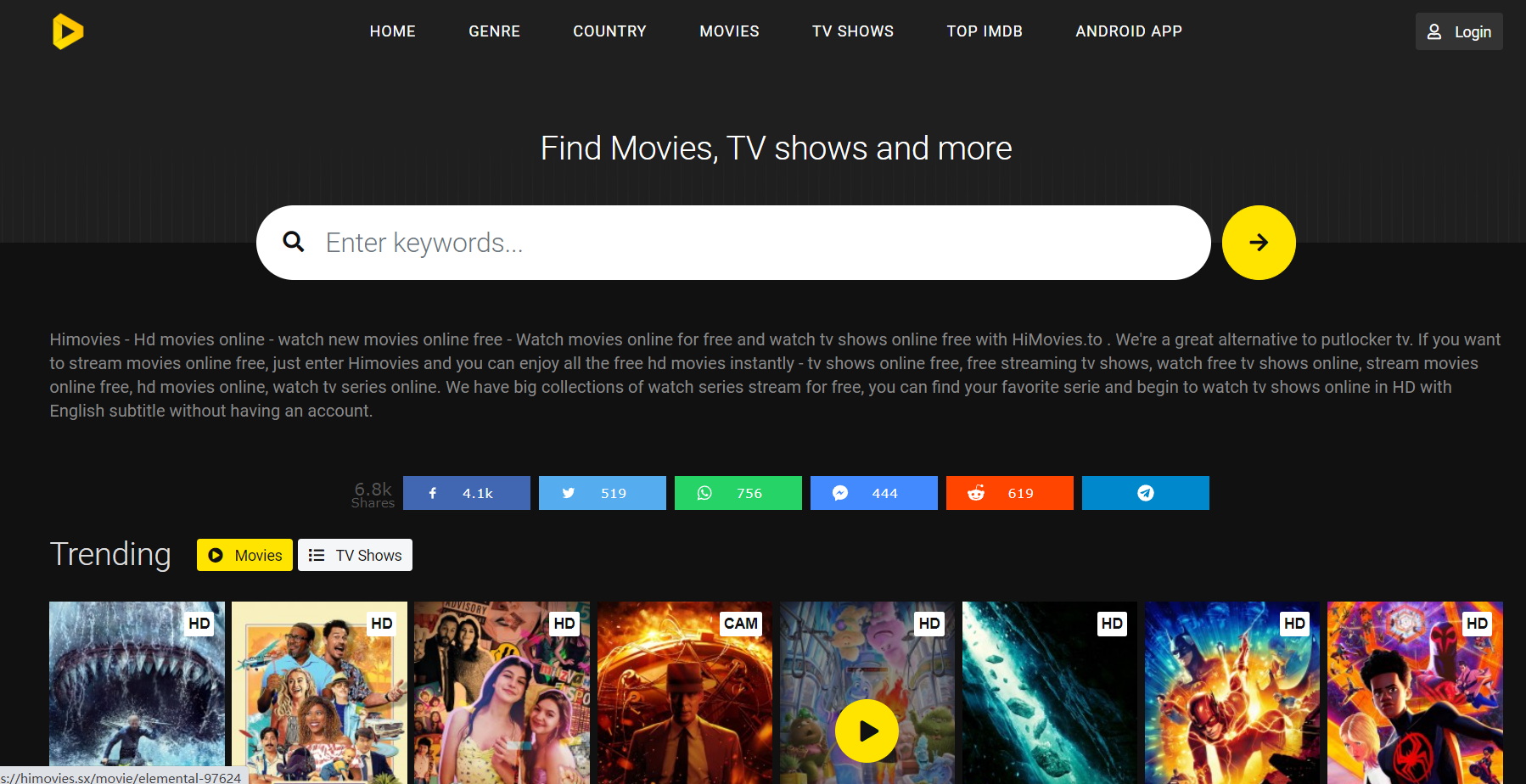The image size is (1526, 784).
Task: Open the dark teal ocean poster
Action: 1050,692
